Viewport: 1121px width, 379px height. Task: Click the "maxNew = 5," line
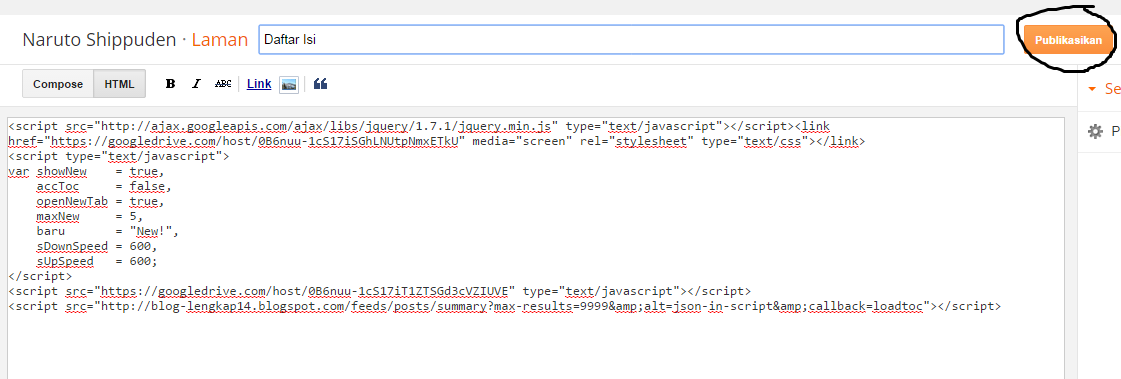click(x=90, y=217)
